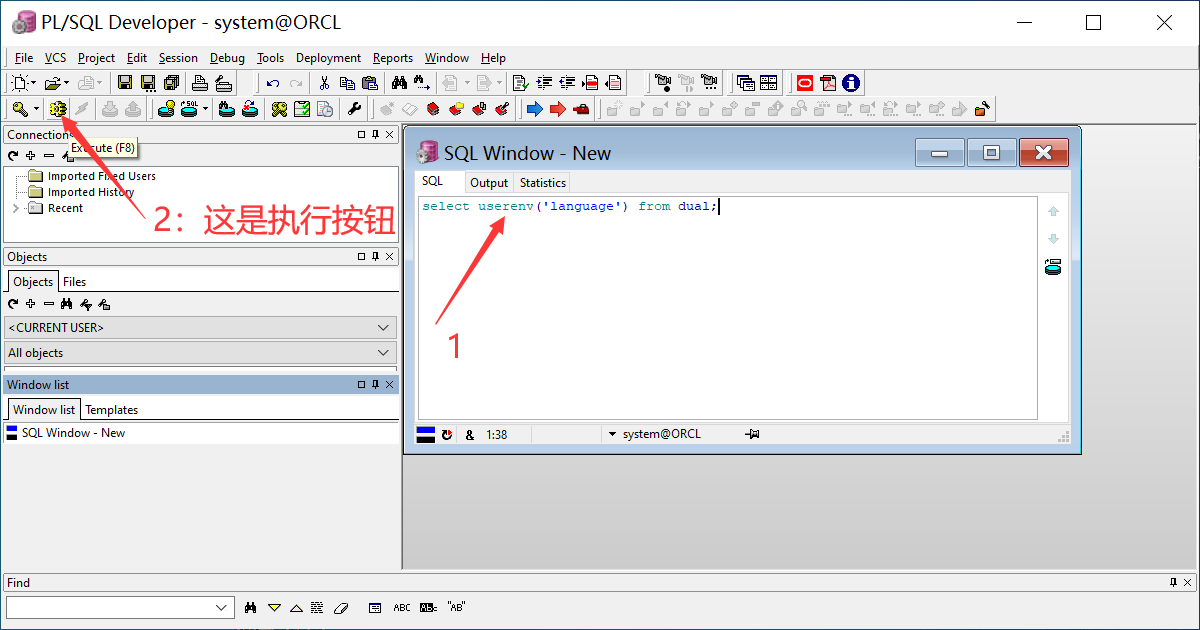Click the Save All stacked diskettes icon

pos(171,83)
